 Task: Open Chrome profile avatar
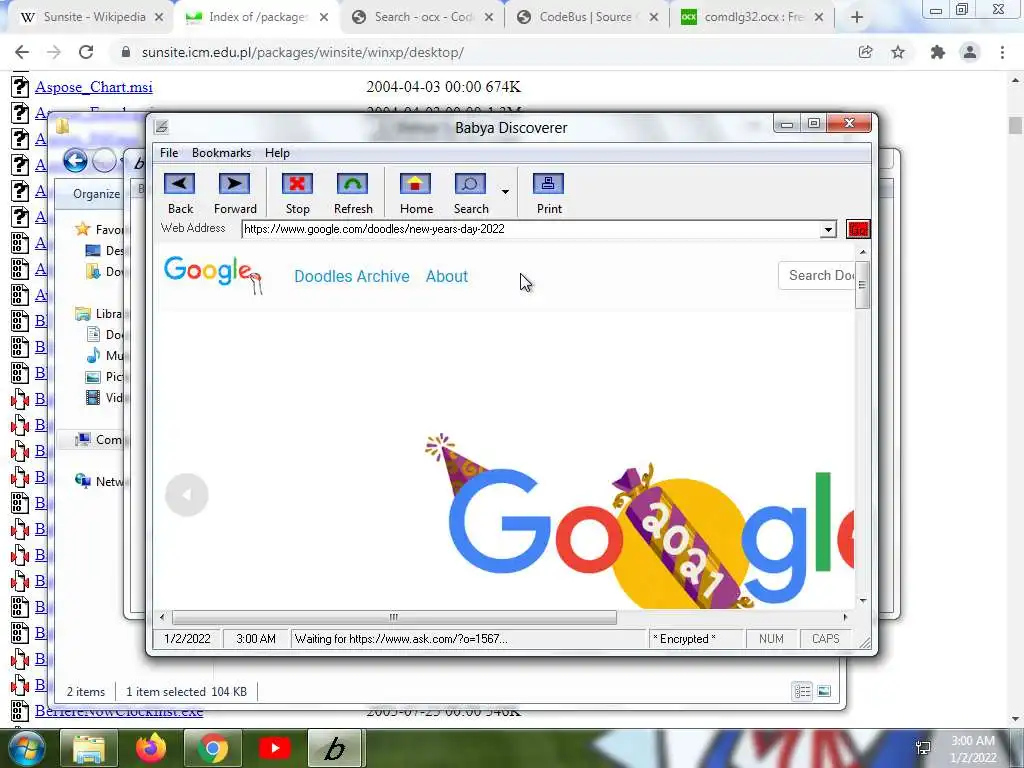click(970, 52)
